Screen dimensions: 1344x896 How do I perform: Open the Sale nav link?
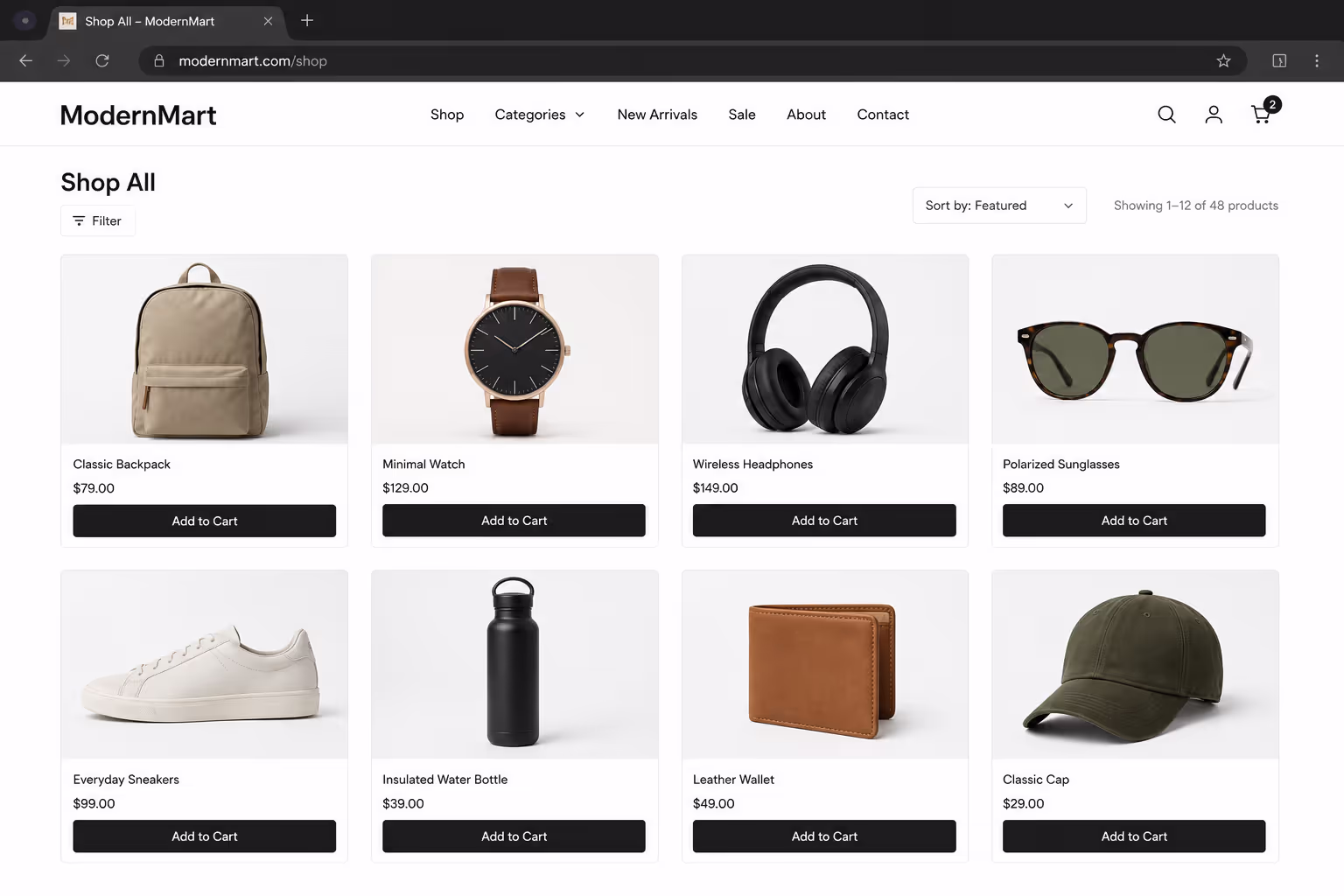pos(742,115)
